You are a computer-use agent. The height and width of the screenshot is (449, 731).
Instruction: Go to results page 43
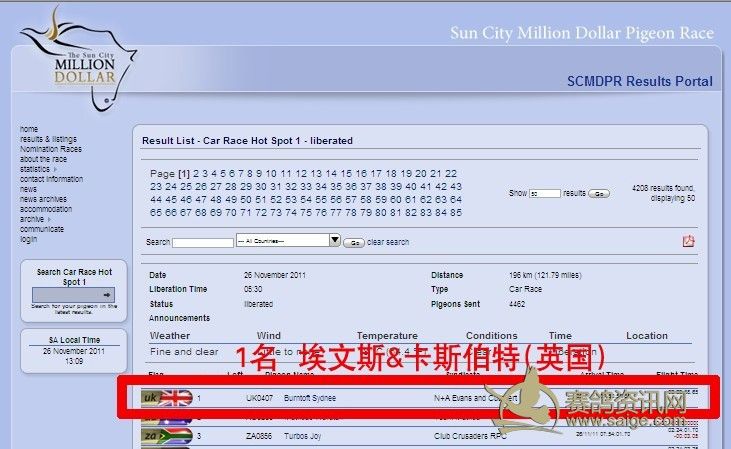455,187
